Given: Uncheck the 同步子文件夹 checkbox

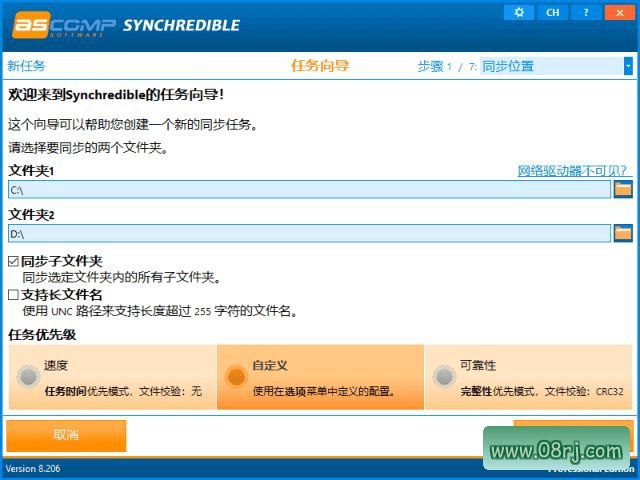Looking at the screenshot, I should pyautogui.click(x=13, y=261).
